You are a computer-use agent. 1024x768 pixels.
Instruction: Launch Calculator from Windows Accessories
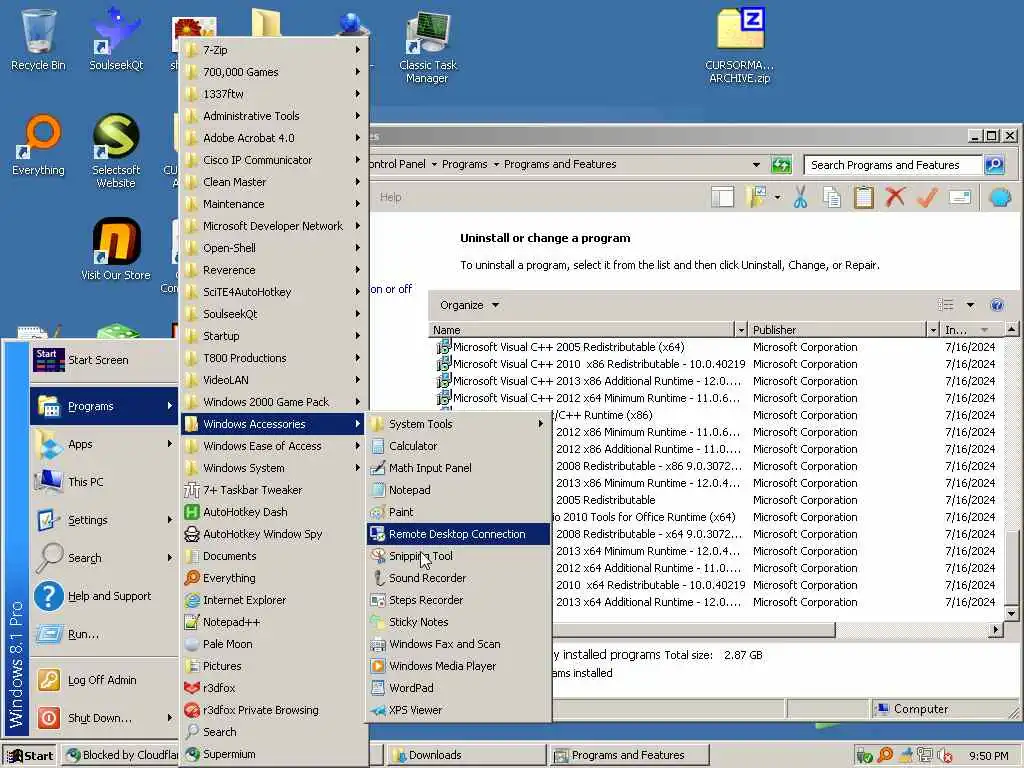[x=458, y=446]
